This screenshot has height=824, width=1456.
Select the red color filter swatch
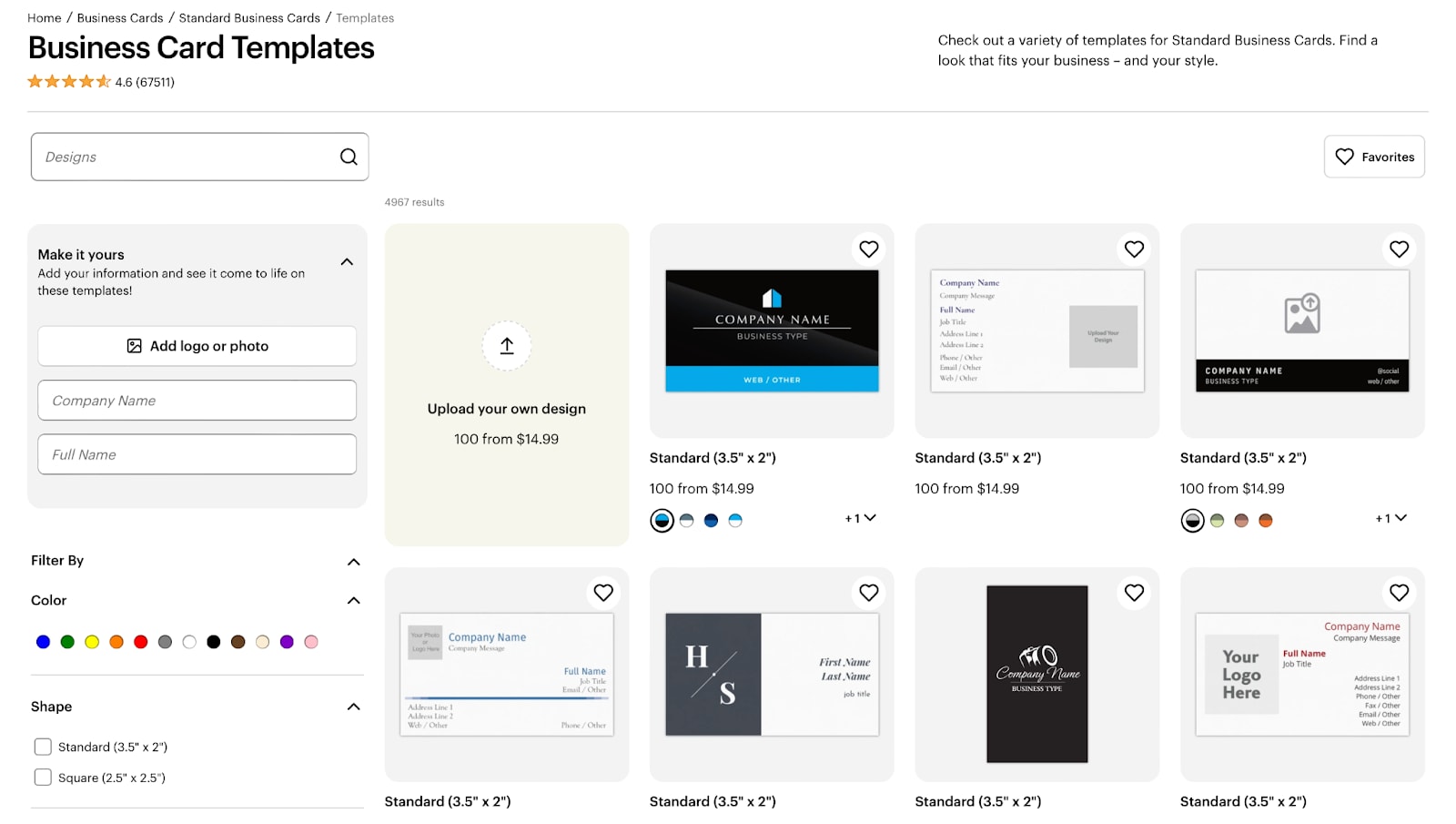click(x=140, y=641)
